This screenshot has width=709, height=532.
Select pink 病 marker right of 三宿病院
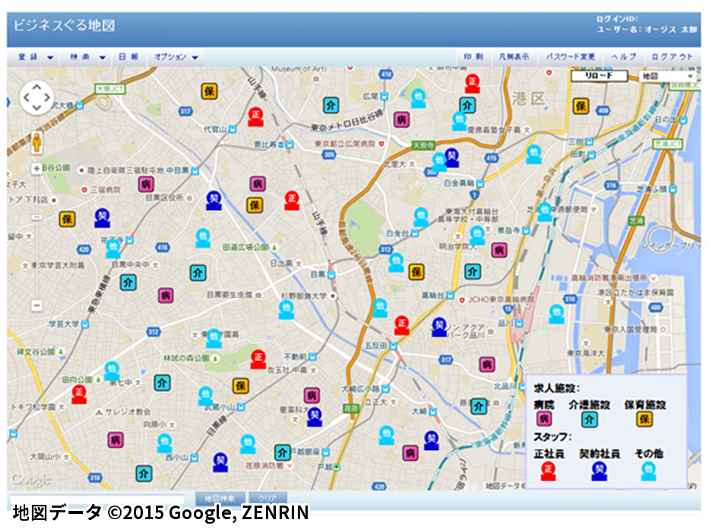[146, 184]
